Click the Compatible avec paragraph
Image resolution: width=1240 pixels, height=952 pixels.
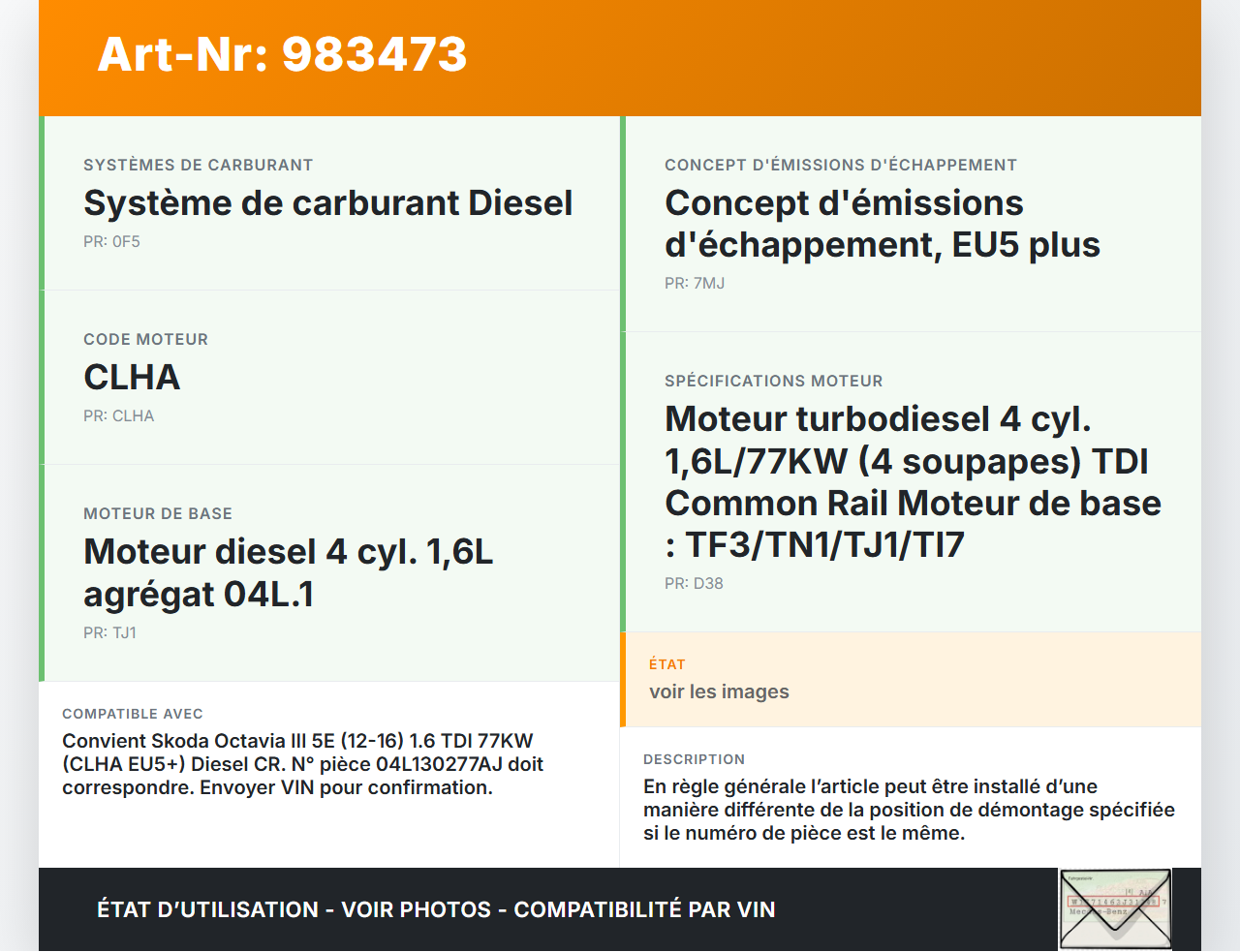point(302,764)
